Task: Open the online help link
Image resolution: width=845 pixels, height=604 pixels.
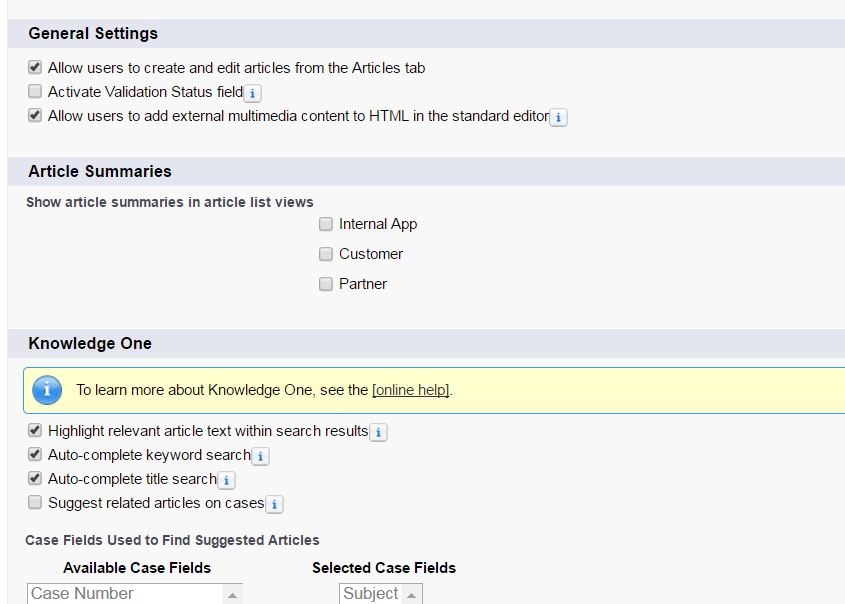Action: pos(410,390)
